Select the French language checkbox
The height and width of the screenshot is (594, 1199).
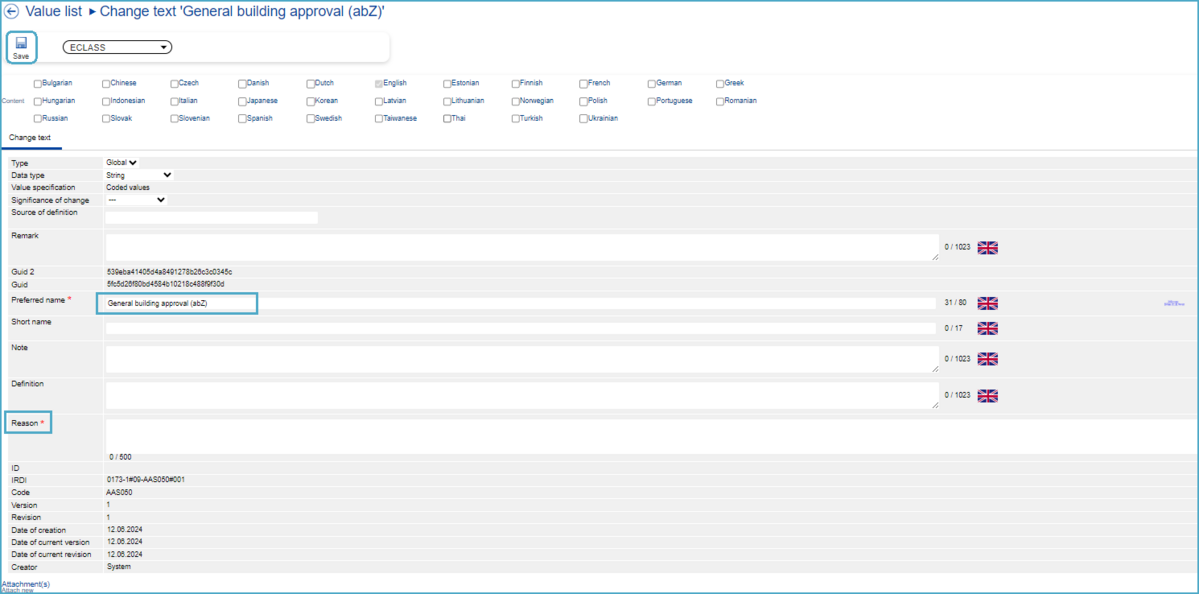[584, 84]
